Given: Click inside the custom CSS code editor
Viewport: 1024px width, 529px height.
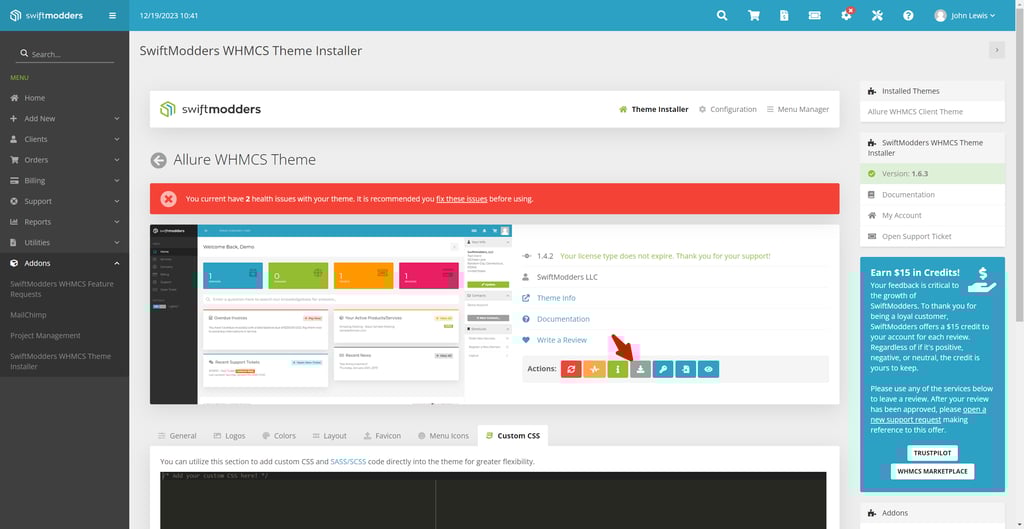Looking at the screenshot, I should (x=493, y=500).
